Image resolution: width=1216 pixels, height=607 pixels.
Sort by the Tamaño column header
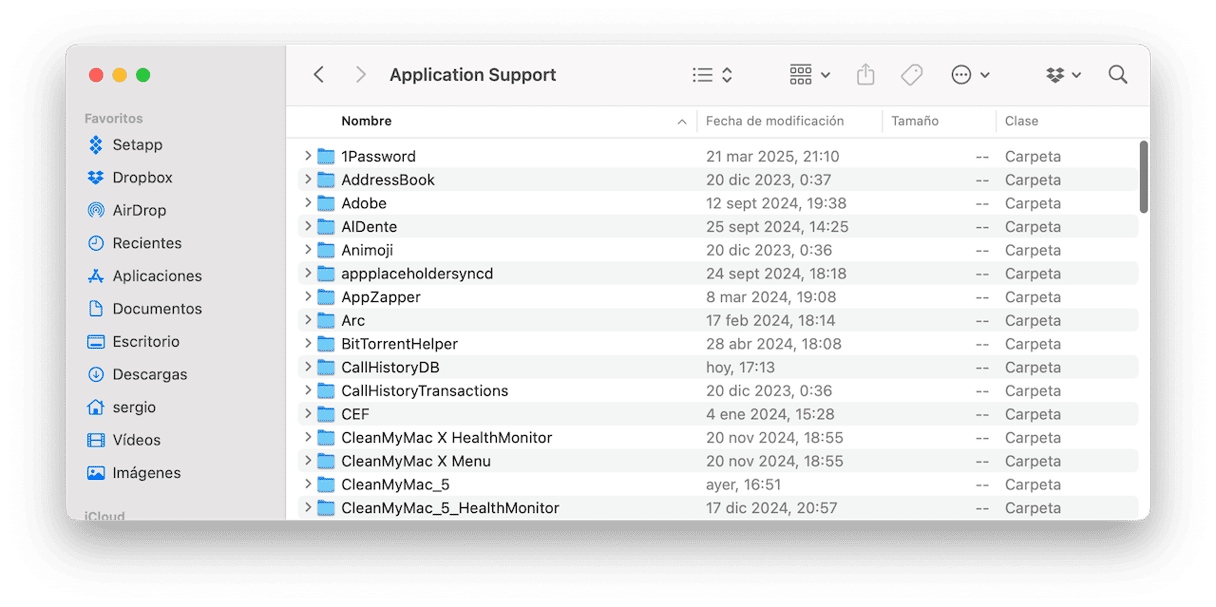pos(915,121)
